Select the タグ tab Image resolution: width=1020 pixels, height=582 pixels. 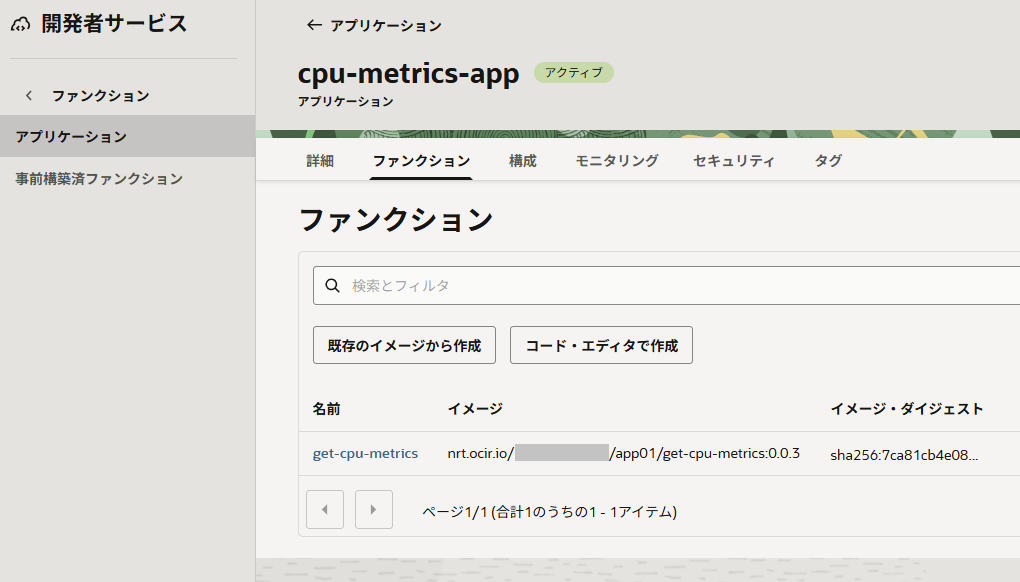[828, 161]
